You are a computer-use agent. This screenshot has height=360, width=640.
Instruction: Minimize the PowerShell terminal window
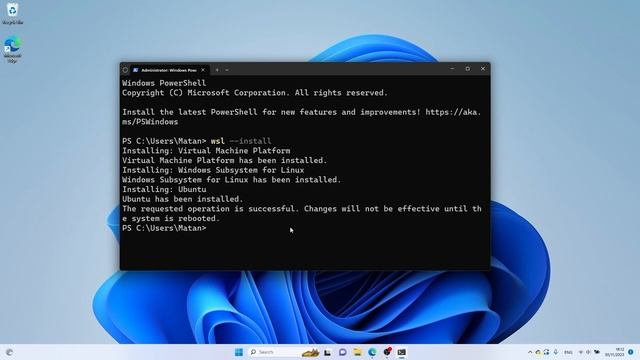pos(452,69)
